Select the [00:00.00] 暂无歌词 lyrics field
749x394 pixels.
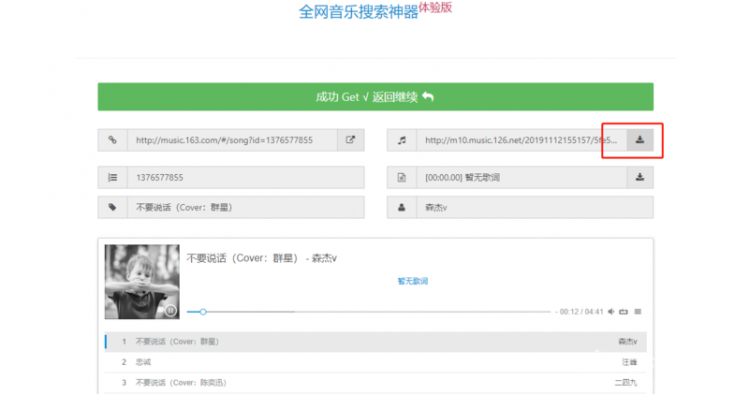tap(522, 177)
